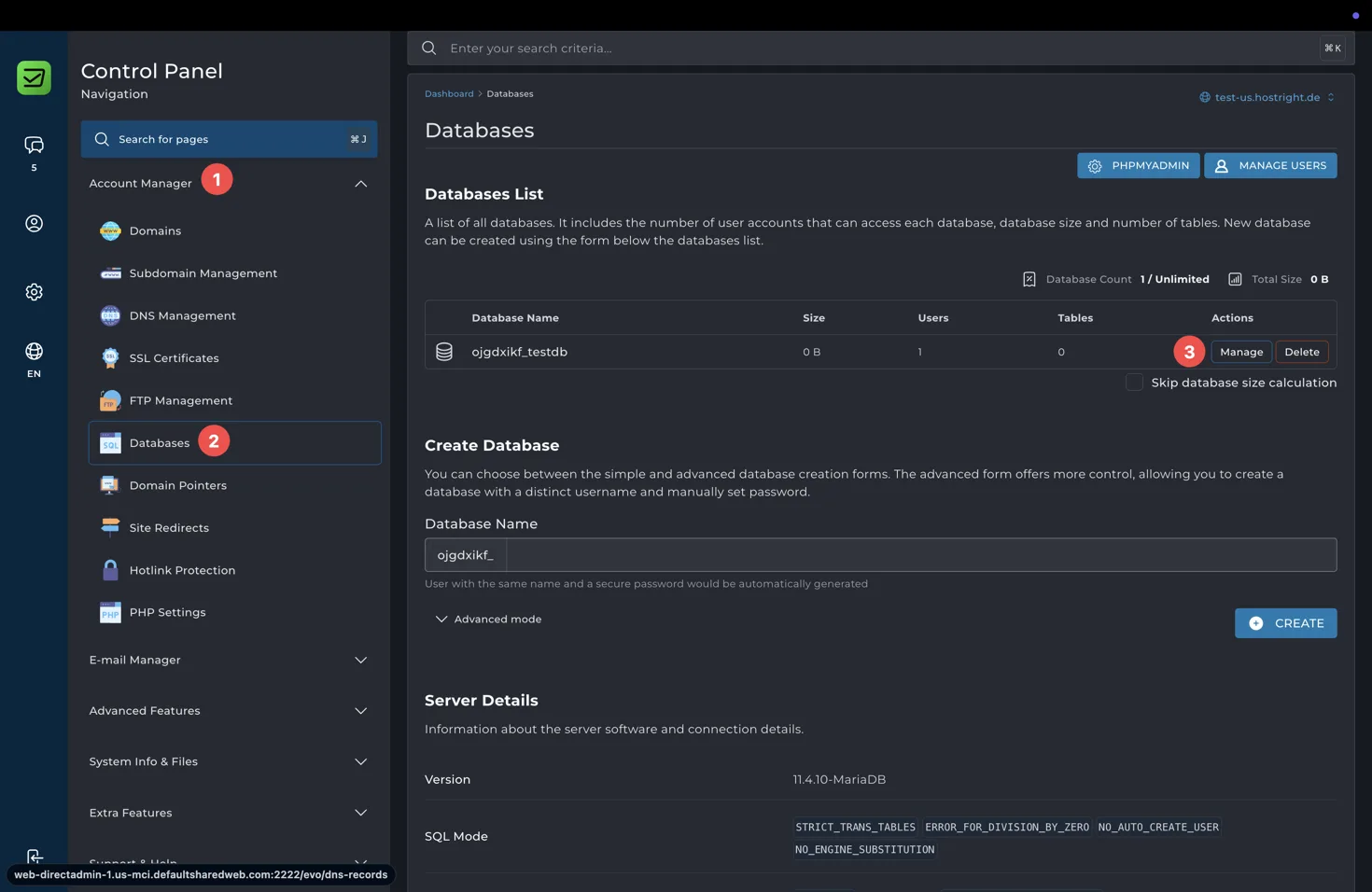Open the user profile icon in left rail
The image size is (1372, 892).
pyautogui.click(x=34, y=224)
